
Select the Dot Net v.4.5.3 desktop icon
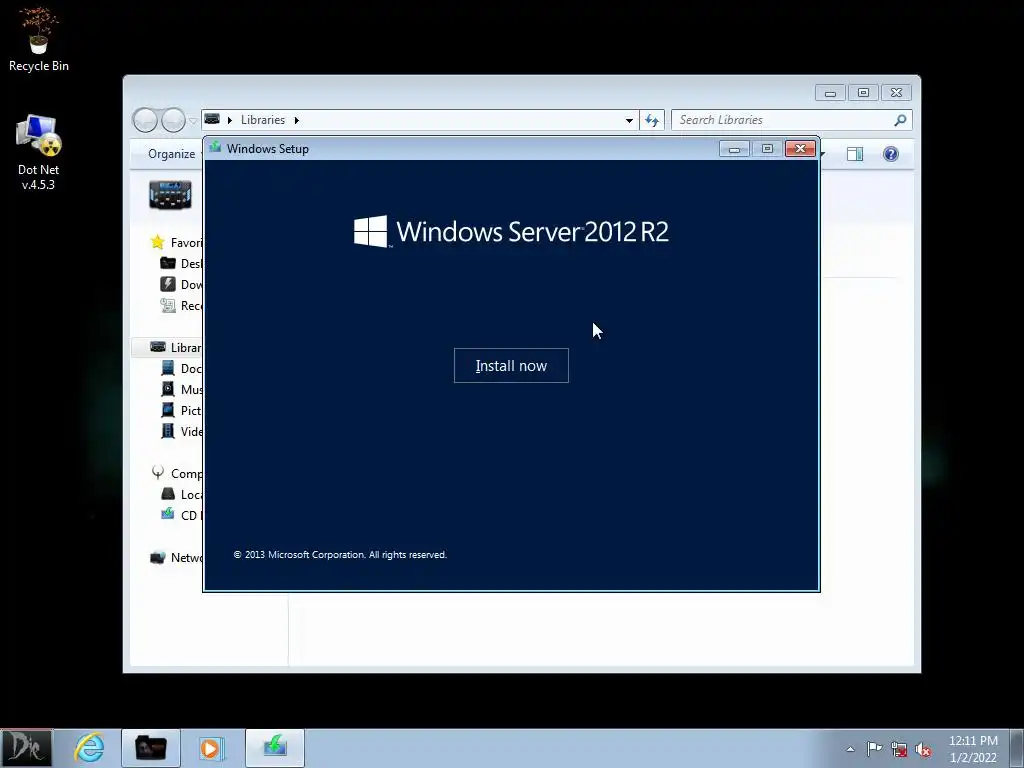[39, 153]
